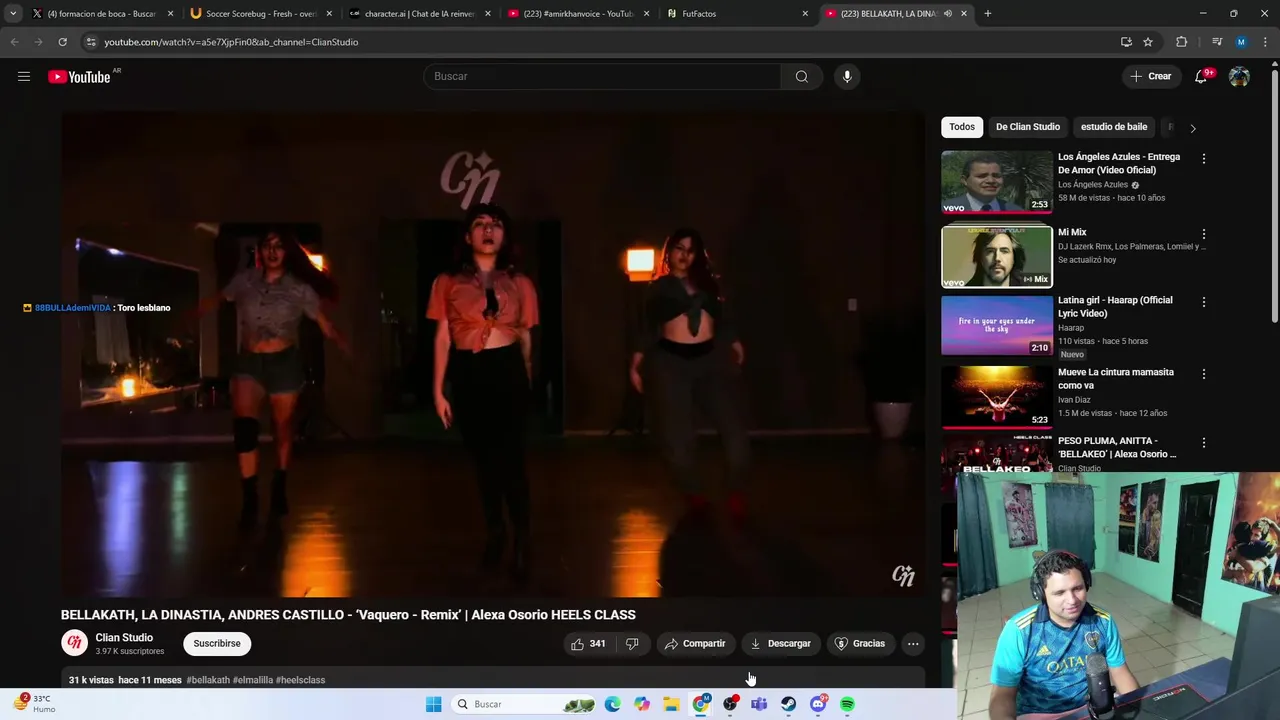This screenshot has height=720, width=1280.
Task: Open OBS Studio from taskbar
Action: pyautogui.click(x=730, y=704)
